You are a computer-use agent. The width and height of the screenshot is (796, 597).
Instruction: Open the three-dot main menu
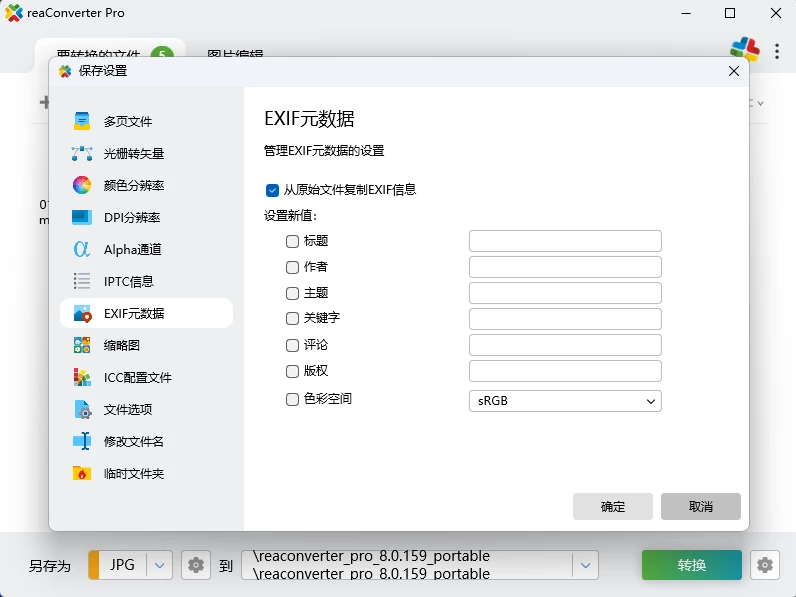(777, 51)
